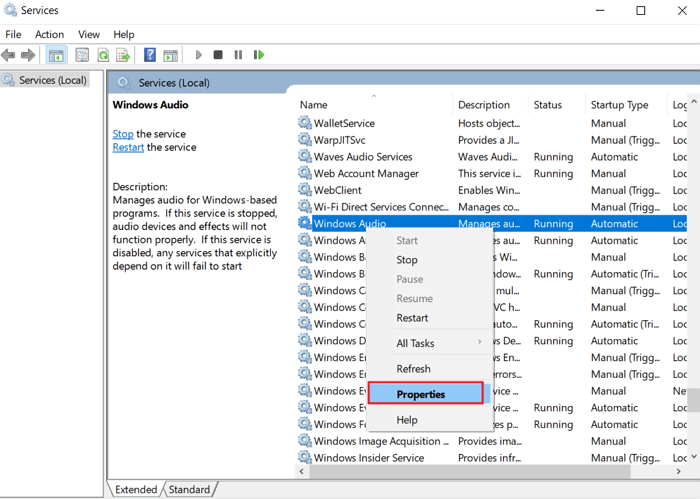Viewport: 700px width, 499px height.
Task: Click the Export List toolbar icon
Action: [123, 55]
